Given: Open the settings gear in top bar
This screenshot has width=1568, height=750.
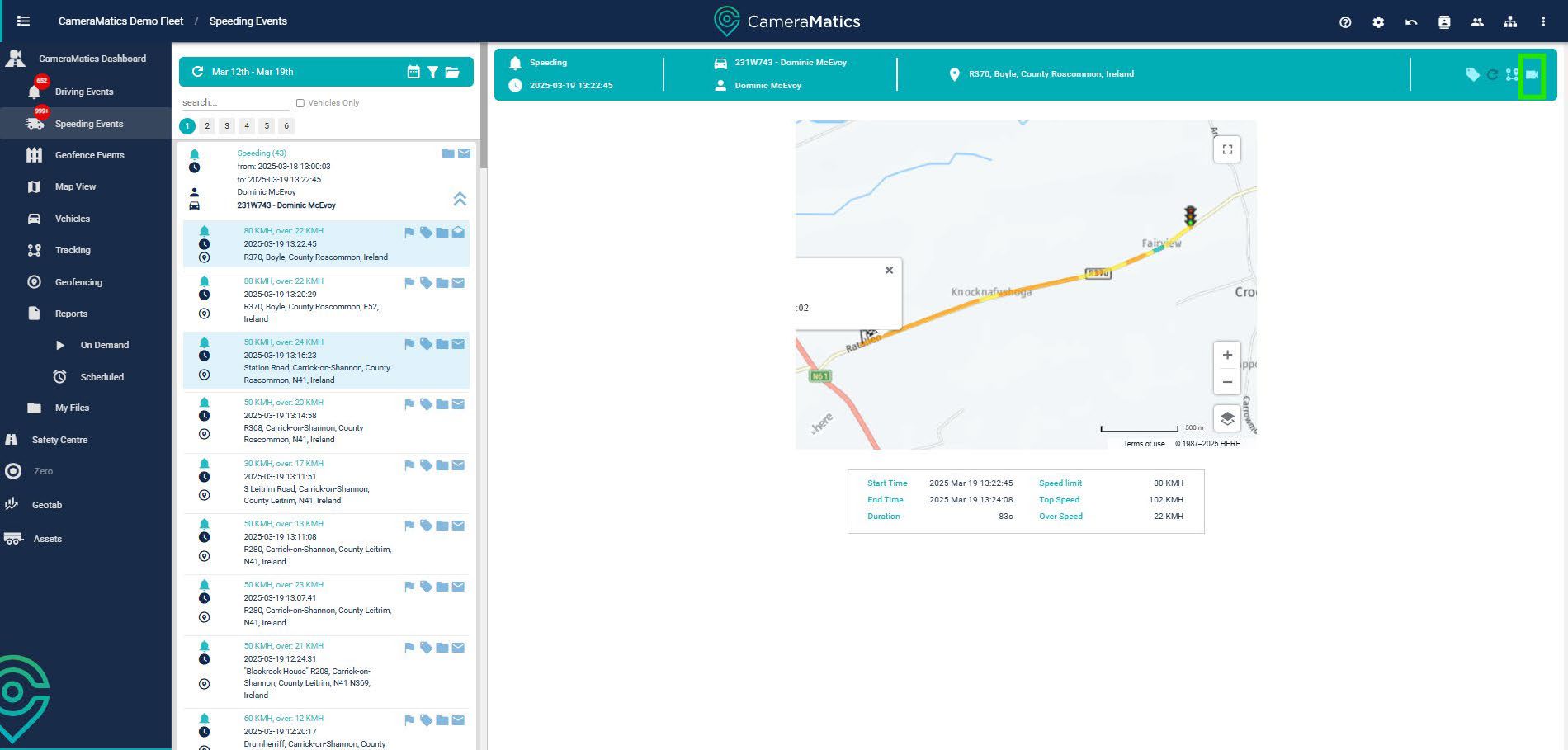Looking at the screenshot, I should point(1378,22).
